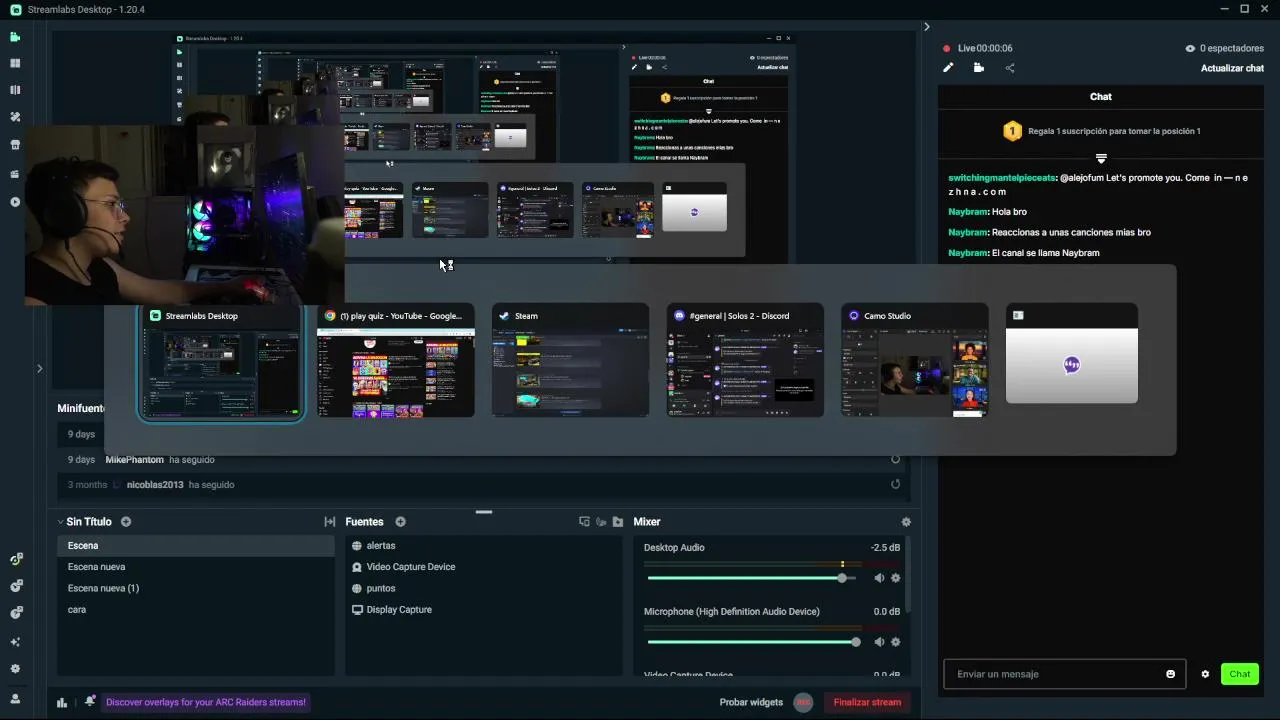Screen dimensions: 1280x720
Task: Open the account profile icon in sidebar
Action: (x=15, y=698)
